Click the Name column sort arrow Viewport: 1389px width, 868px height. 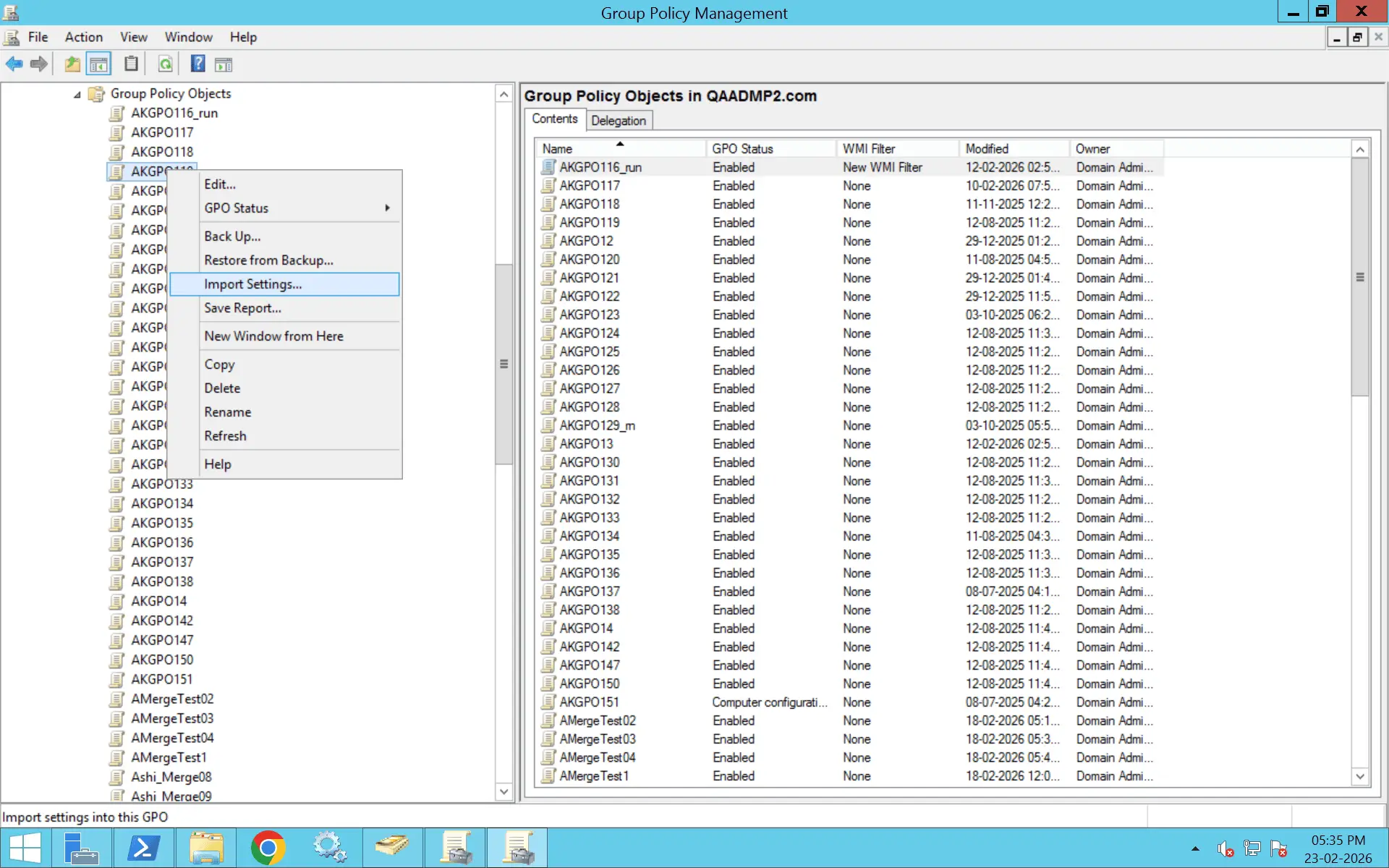click(620, 143)
